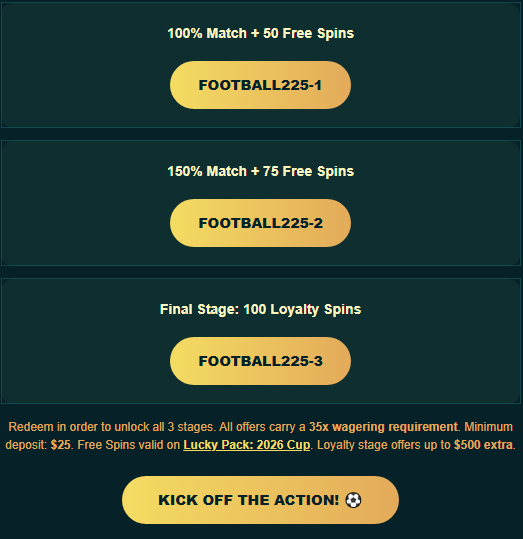Select the FOOTBALL225-2 code button
This screenshot has width=523, height=539.
[260, 223]
